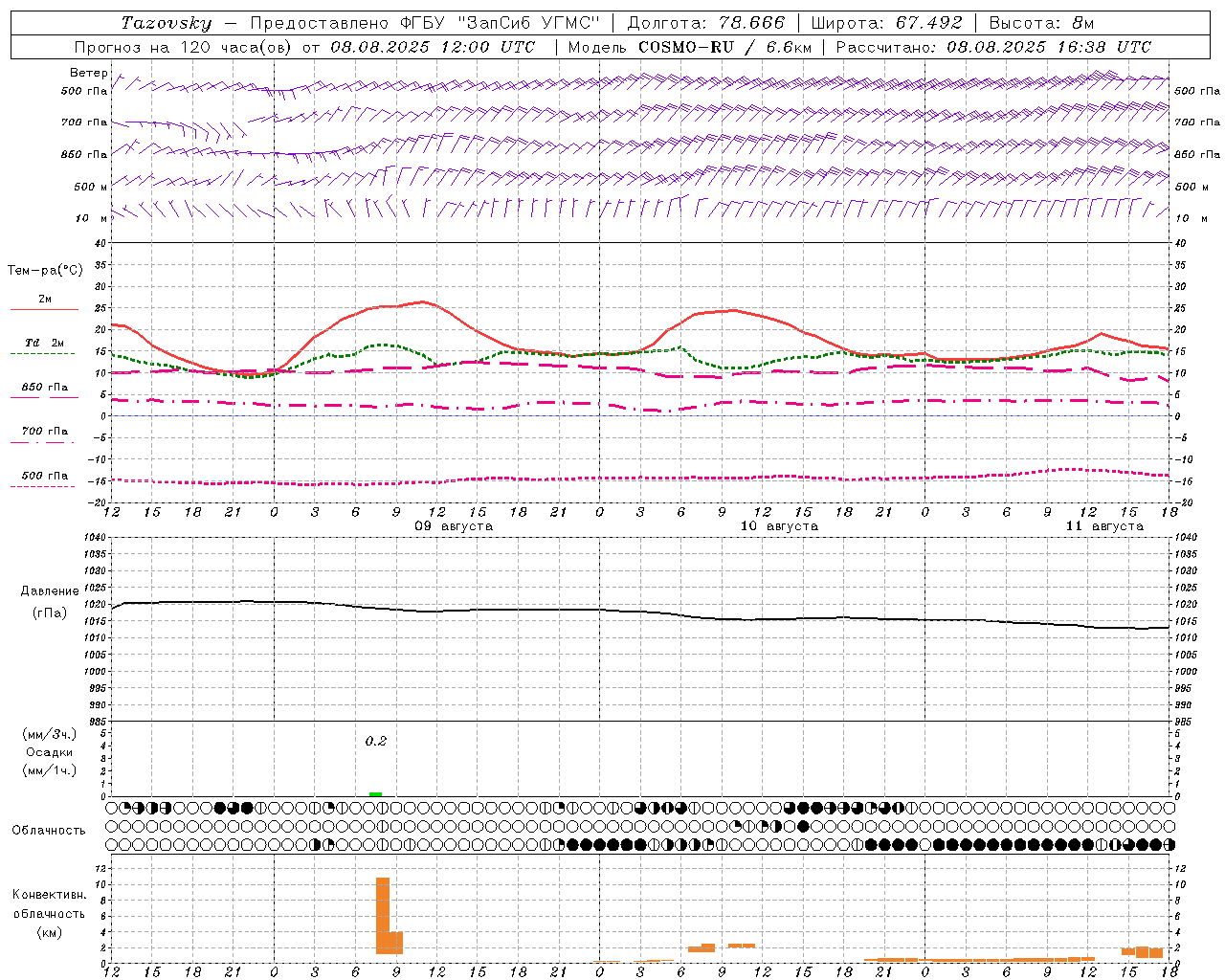Click the 850 гПа temperature legend entry
The height and width of the screenshot is (980, 1225).
point(44,388)
